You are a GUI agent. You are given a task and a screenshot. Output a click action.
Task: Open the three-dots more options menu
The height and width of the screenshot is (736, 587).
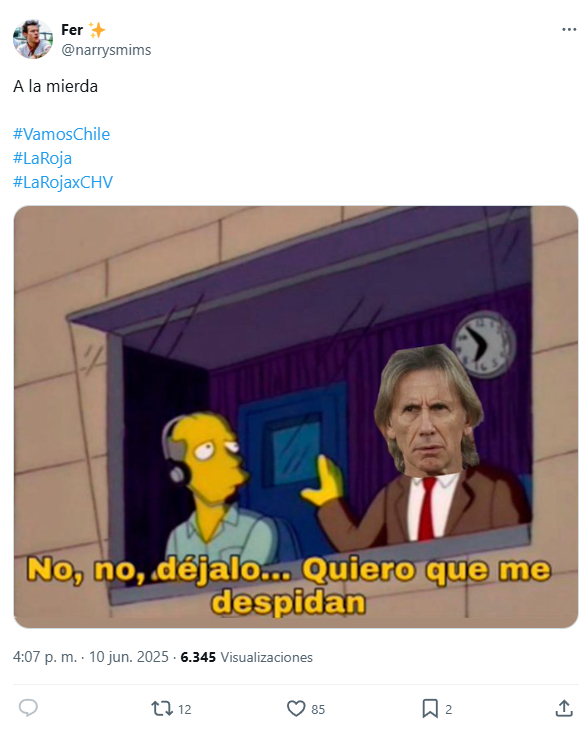[x=569, y=29]
